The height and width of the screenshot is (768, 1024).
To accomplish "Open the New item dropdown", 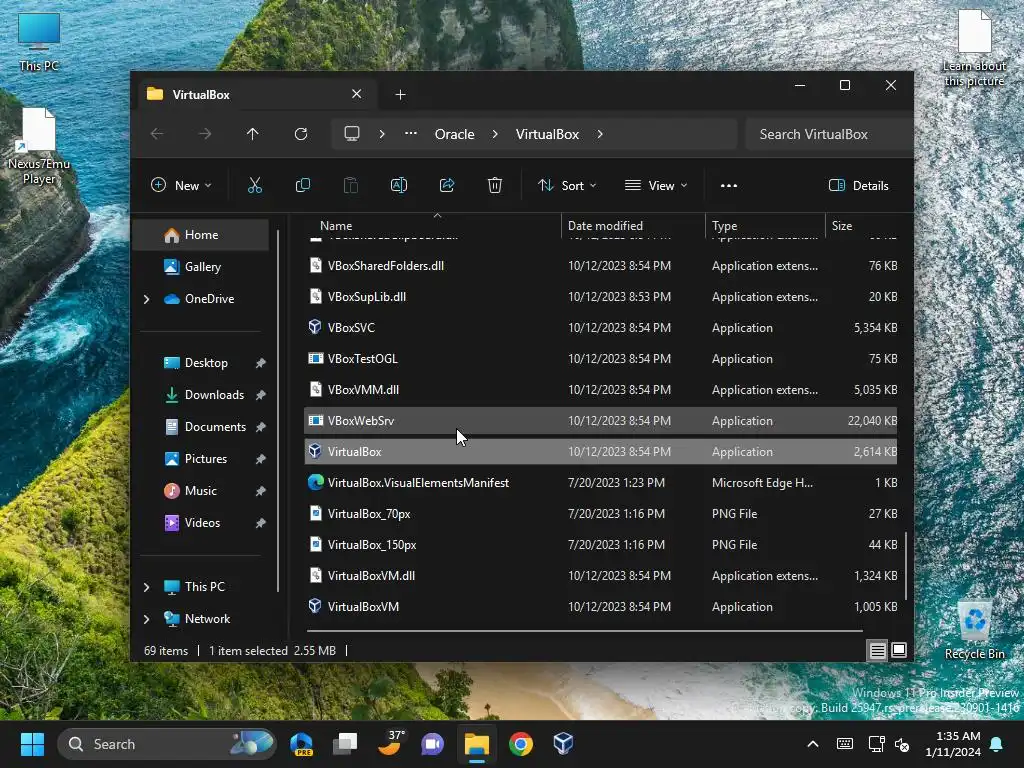I will (x=182, y=185).
